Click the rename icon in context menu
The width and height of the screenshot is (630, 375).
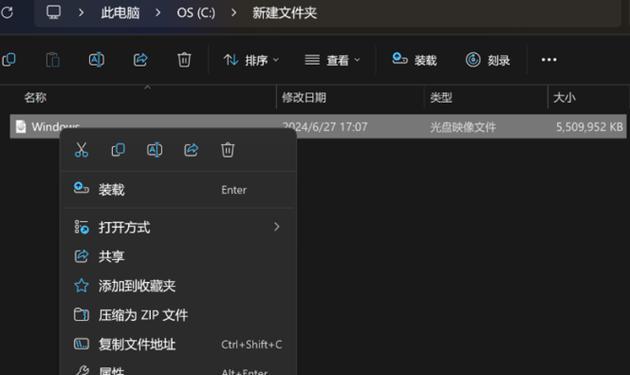tap(155, 150)
